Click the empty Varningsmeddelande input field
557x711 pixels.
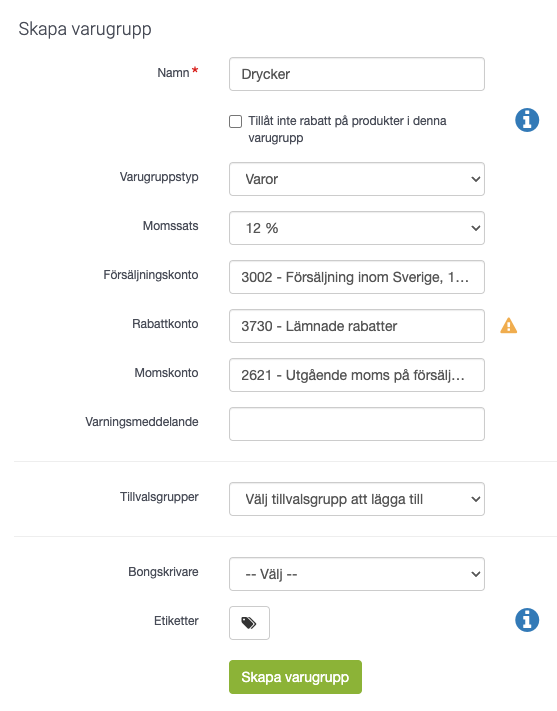click(357, 424)
